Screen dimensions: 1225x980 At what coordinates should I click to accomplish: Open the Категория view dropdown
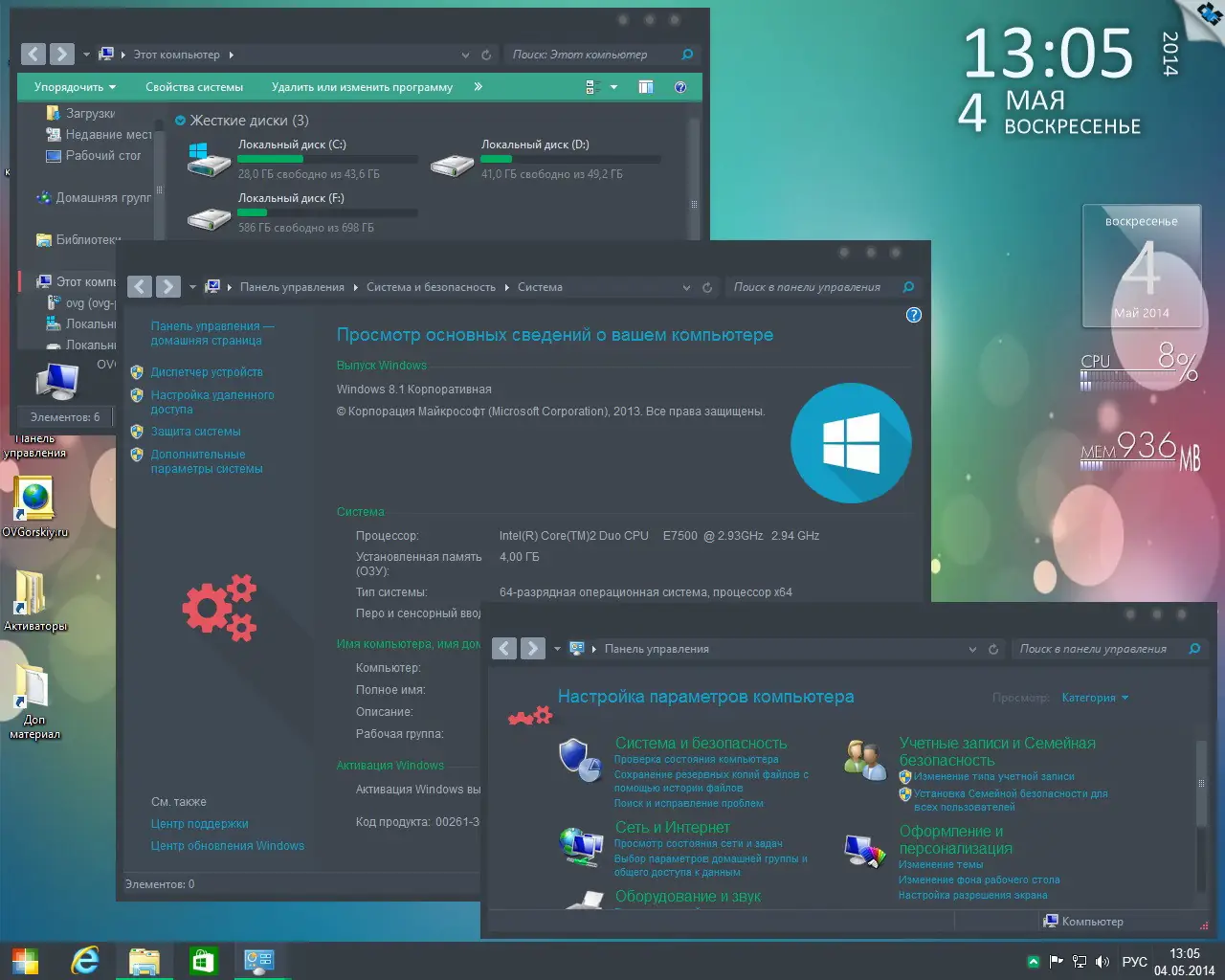1095,698
